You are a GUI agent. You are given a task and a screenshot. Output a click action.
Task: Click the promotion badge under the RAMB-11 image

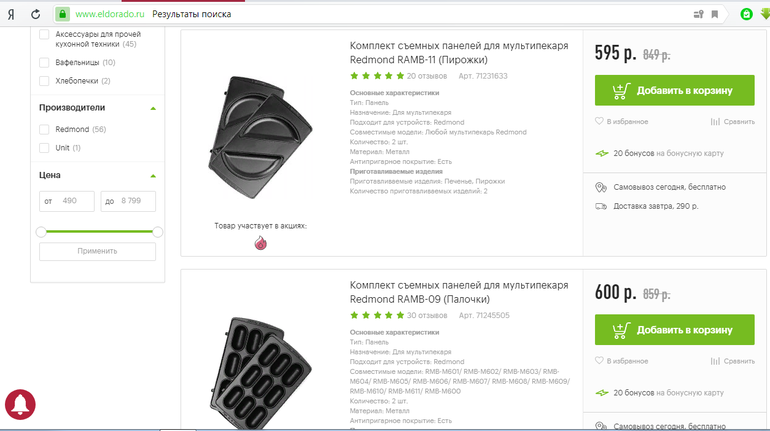261,243
